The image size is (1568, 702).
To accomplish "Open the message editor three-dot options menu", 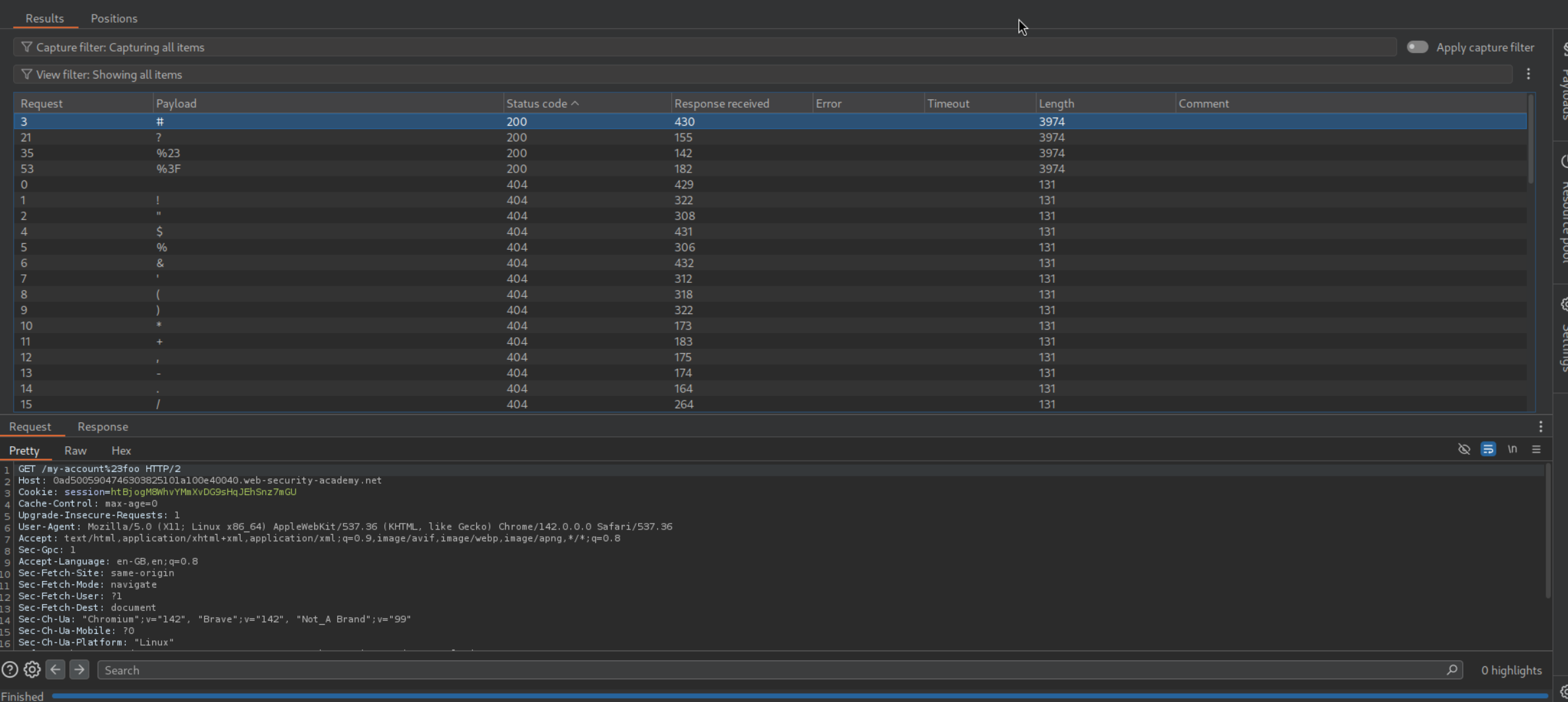I will 1540,426.
